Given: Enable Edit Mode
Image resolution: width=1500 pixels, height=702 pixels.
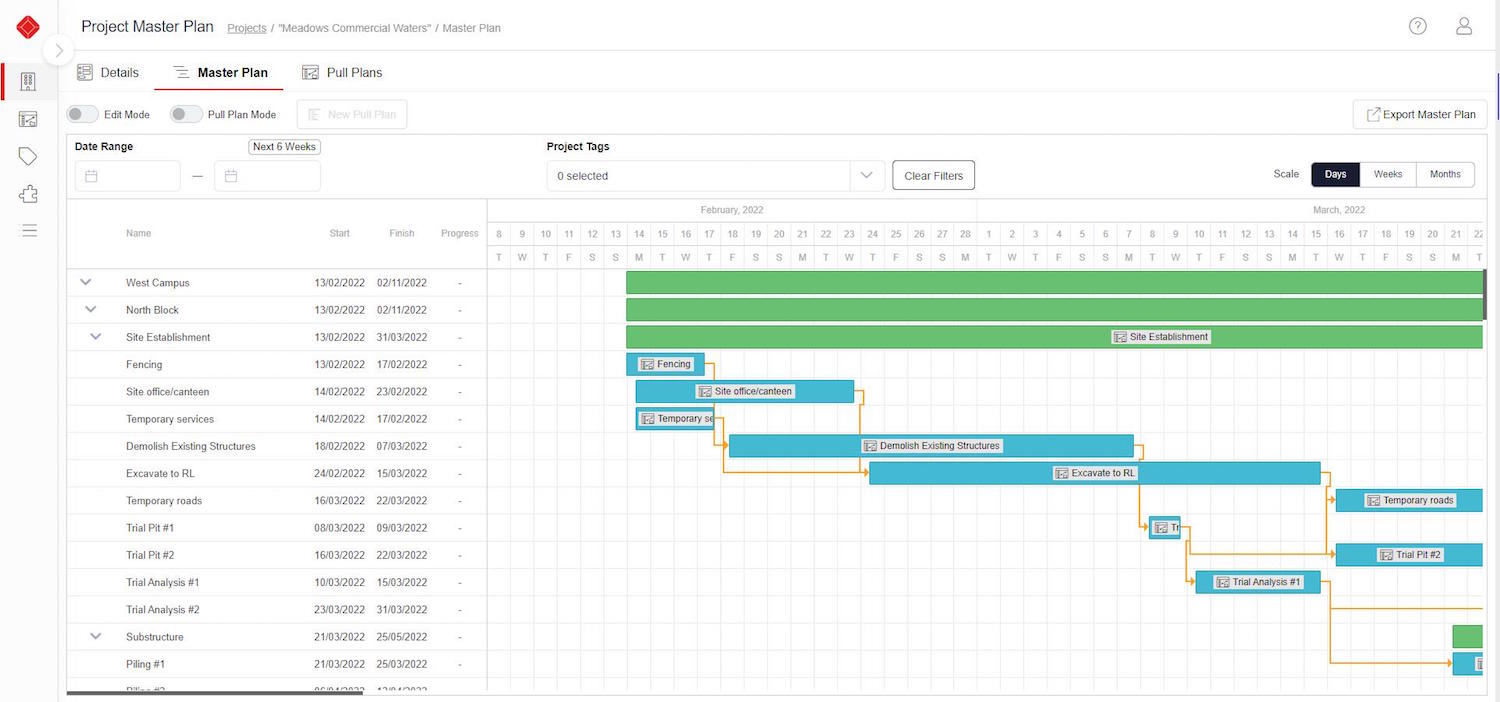Looking at the screenshot, I should point(81,114).
